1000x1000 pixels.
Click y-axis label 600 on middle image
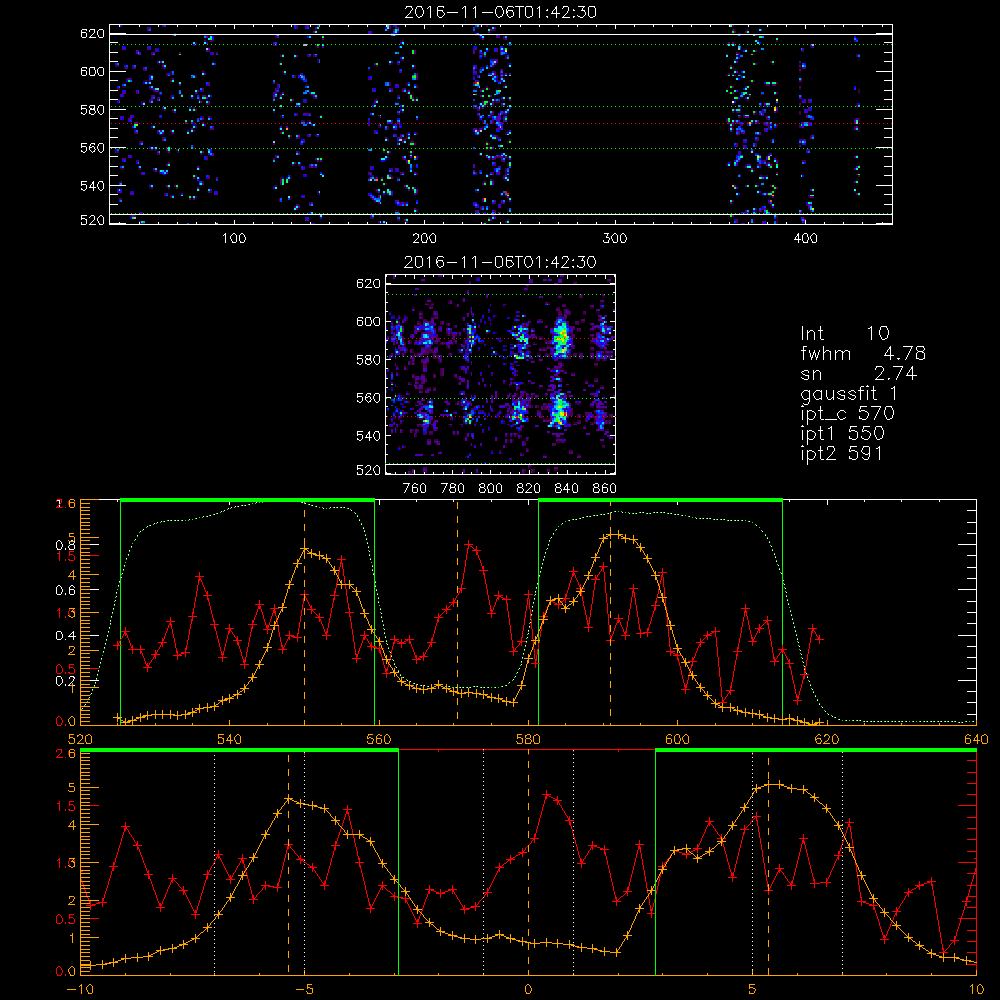tap(369, 321)
